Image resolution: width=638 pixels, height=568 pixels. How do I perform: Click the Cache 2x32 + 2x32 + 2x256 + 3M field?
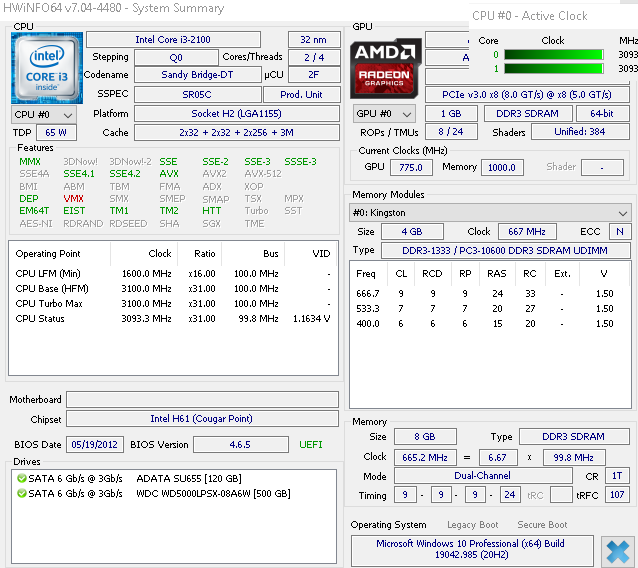(237, 133)
